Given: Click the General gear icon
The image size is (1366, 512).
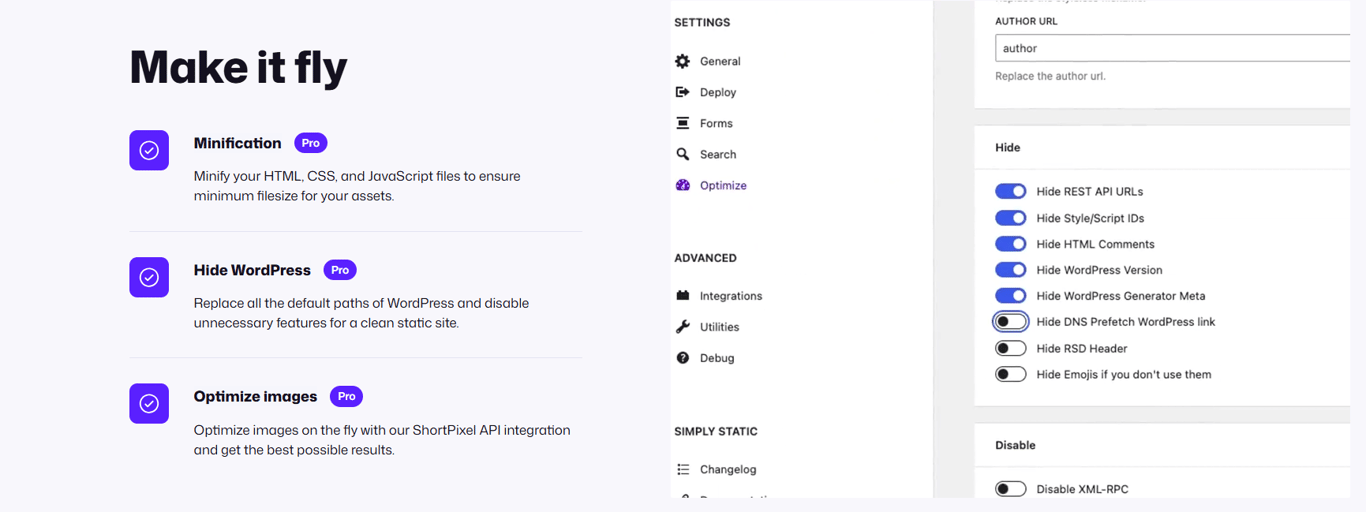Looking at the screenshot, I should pos(682,61).
